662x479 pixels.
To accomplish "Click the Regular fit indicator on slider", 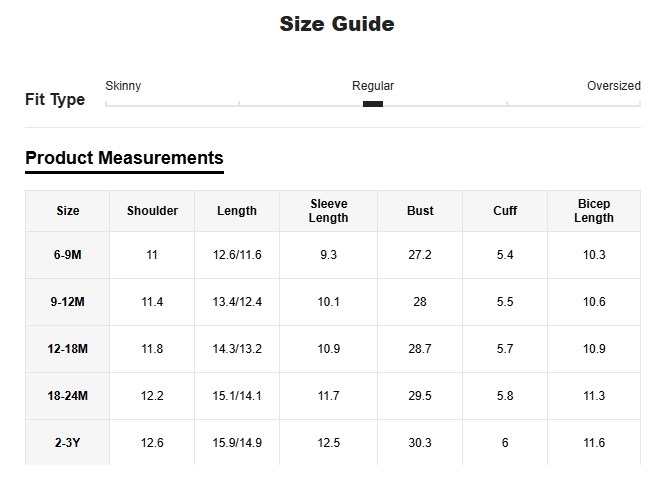I will coord(372,103).
